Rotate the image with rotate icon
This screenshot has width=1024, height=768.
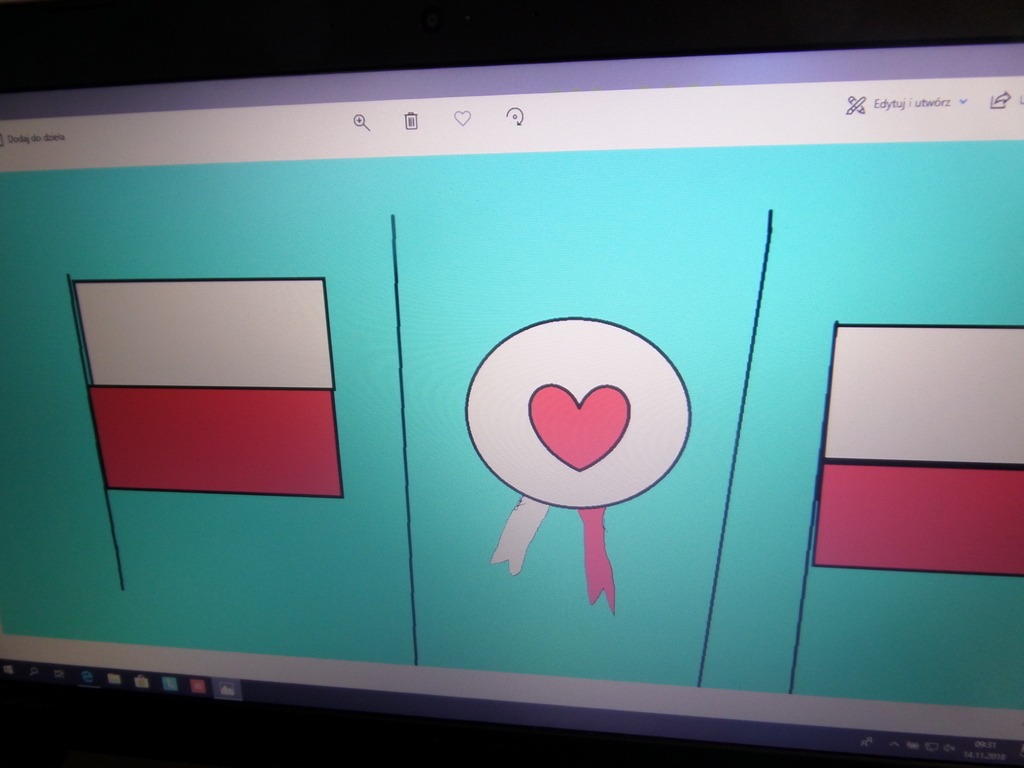(515, 117)
